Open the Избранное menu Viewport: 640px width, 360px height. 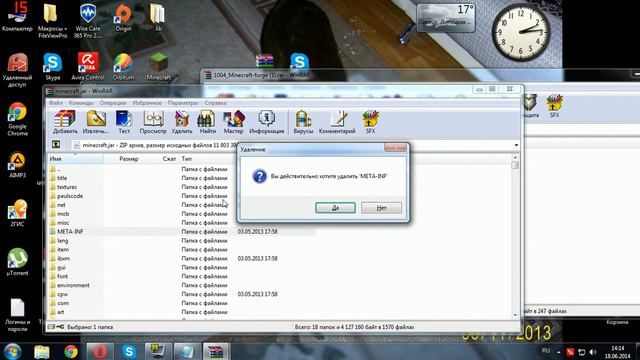tap(147, 103)
